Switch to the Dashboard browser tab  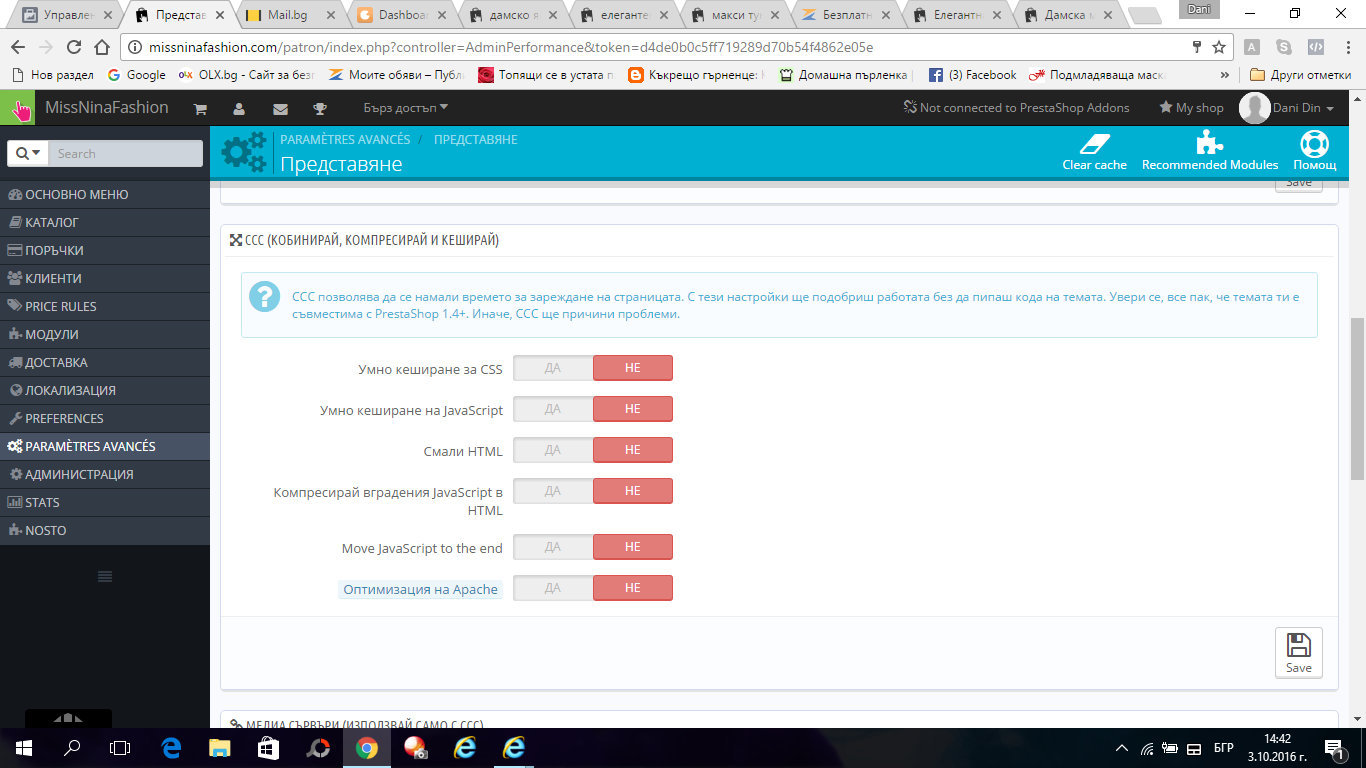(403, 15)
